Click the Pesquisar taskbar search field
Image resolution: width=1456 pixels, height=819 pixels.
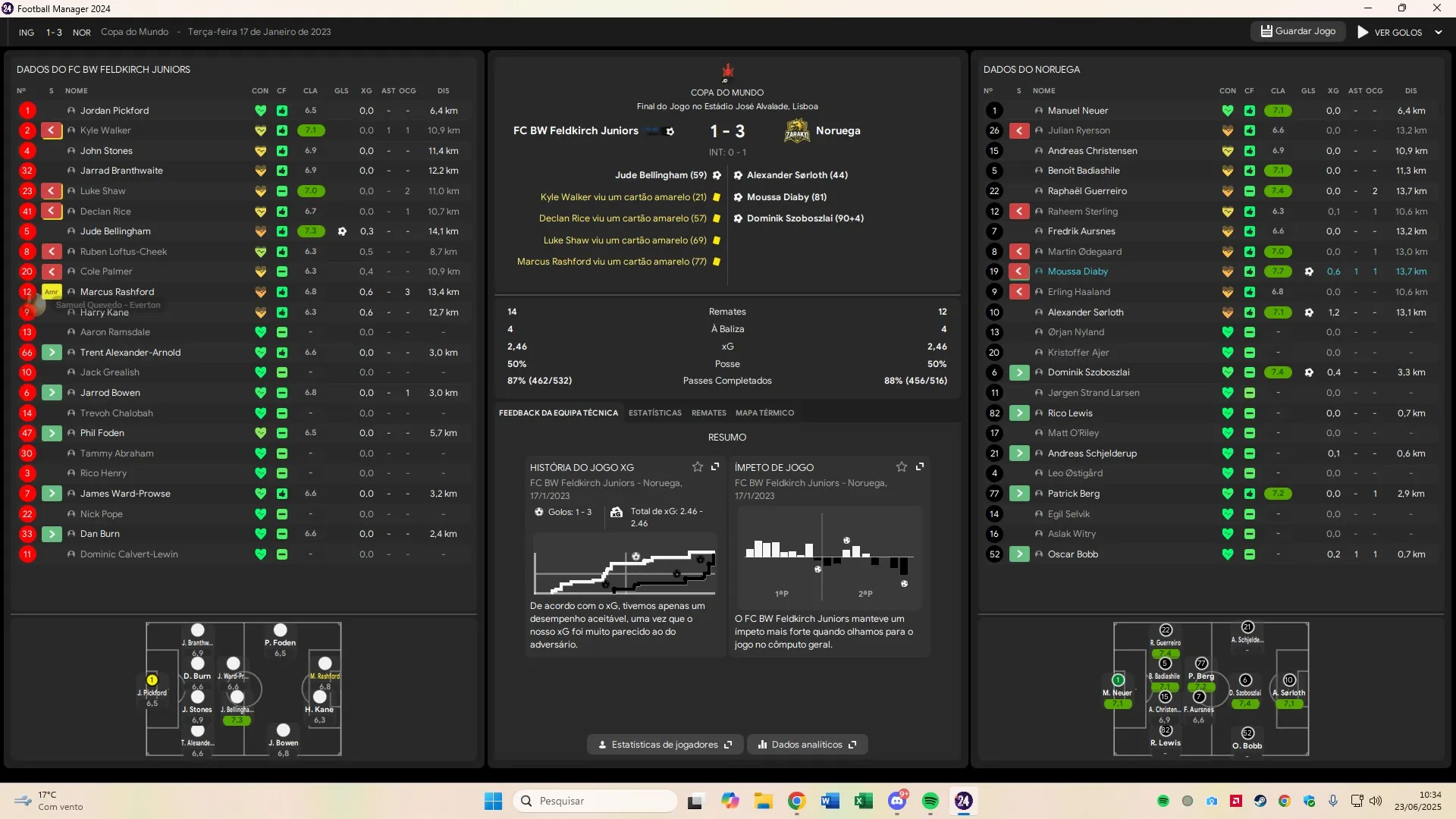click(595, 801)
